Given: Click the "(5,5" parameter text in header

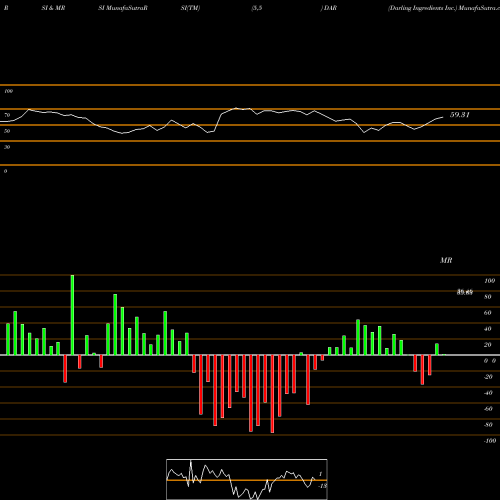Looking at the screenshot, I should pyautogui.click(x=257, y=8).
